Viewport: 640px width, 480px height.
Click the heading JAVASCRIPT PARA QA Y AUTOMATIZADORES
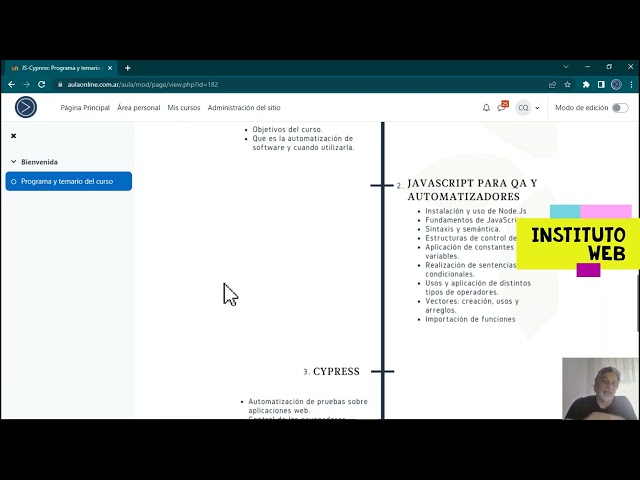(472, 189)
